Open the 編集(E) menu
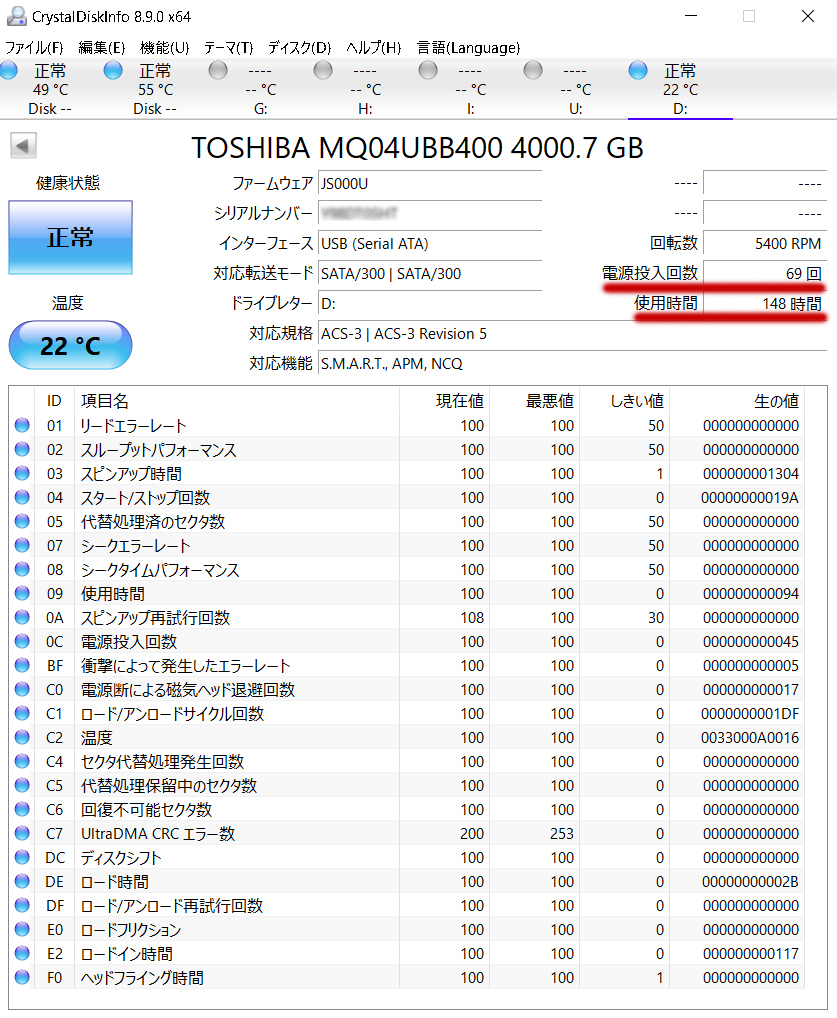 [101, 48]
